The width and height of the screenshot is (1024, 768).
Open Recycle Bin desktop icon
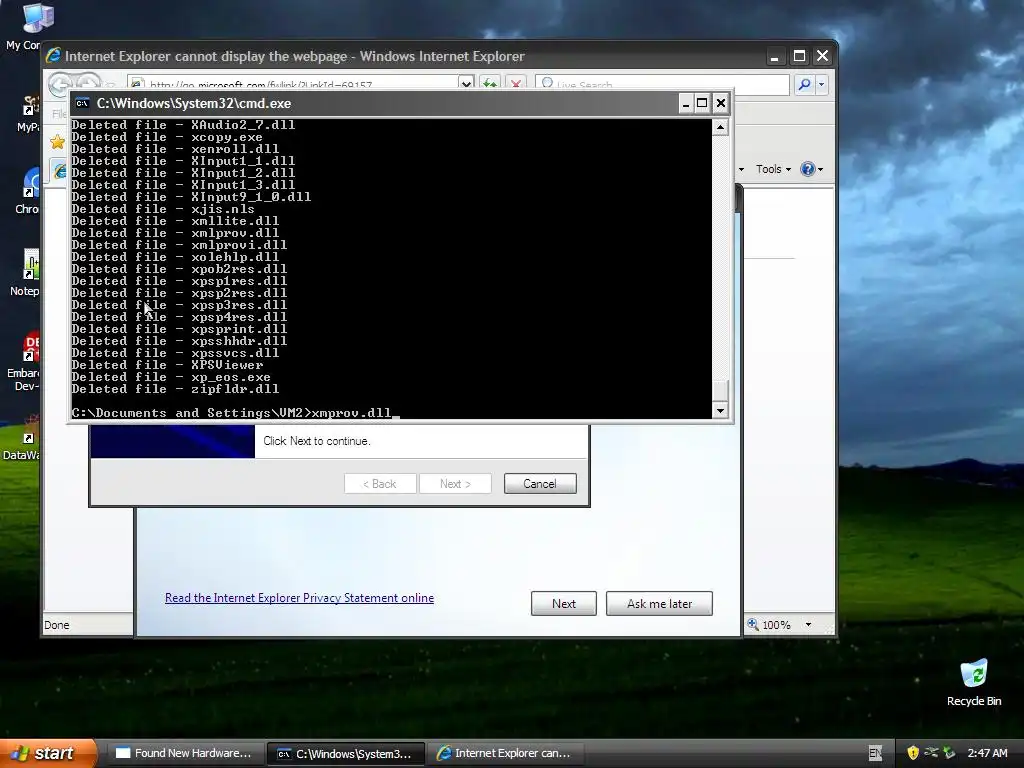pos(974,682)
